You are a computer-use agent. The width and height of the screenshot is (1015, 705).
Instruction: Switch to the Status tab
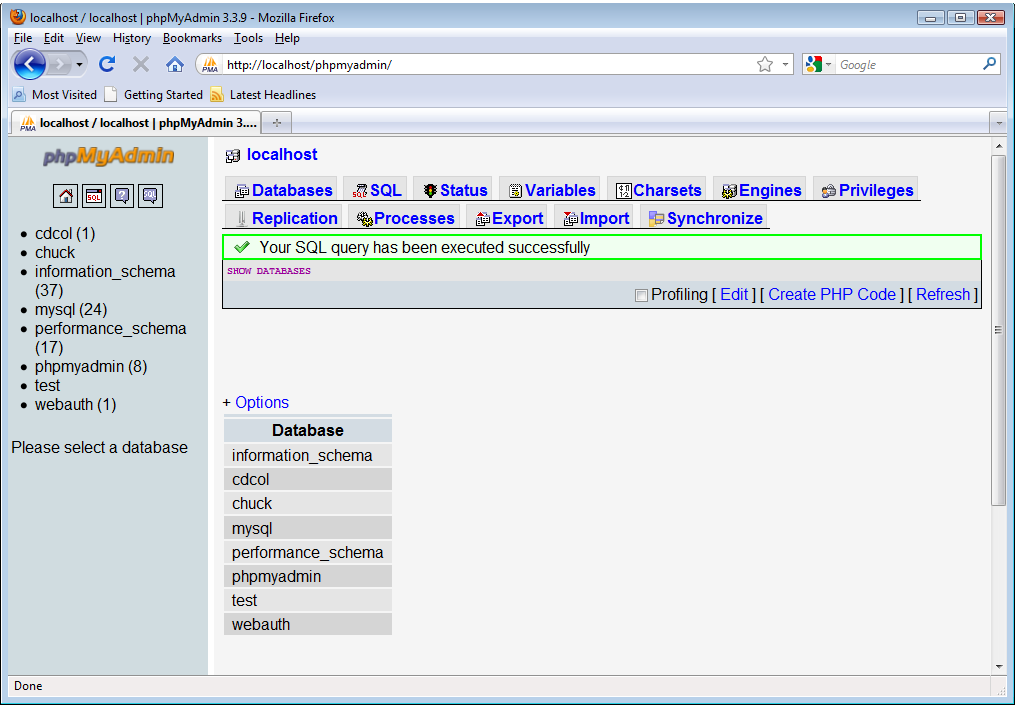click(454, 190)
